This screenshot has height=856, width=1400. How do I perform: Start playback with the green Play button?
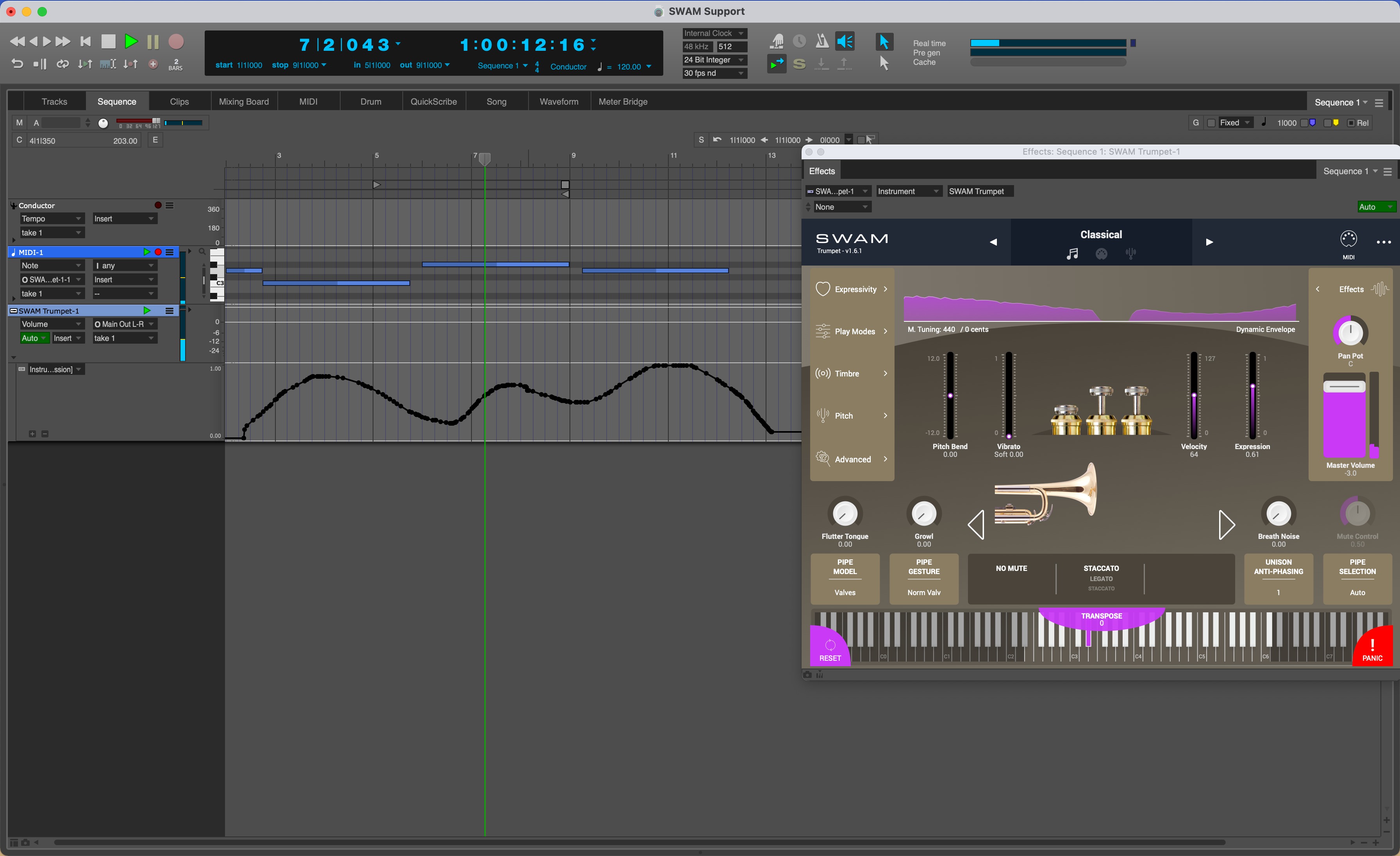(131, 41)
